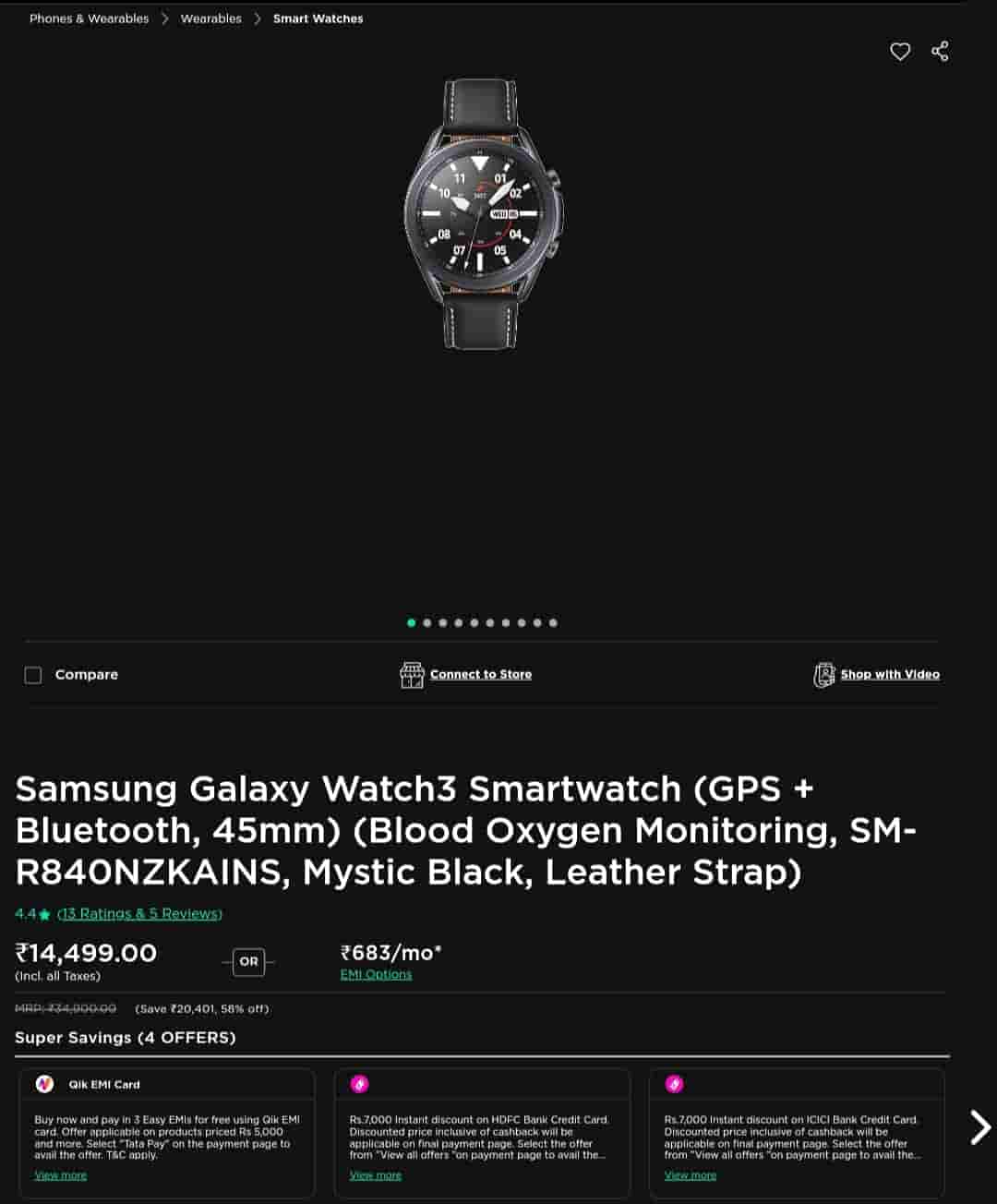Click the HDFC offer pink badge icon
Viewport: 997px width, 1204px height.
[x=359, y=1084]
